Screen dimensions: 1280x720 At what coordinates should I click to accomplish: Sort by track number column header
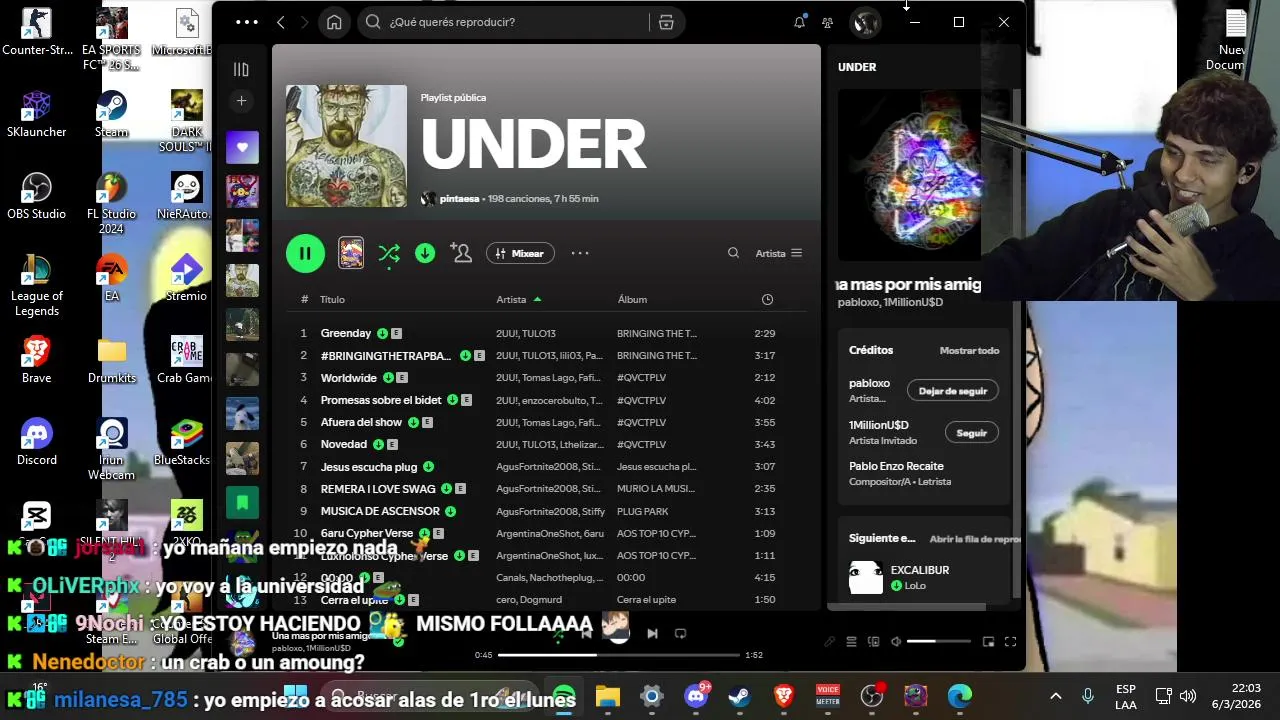[304, 299]
